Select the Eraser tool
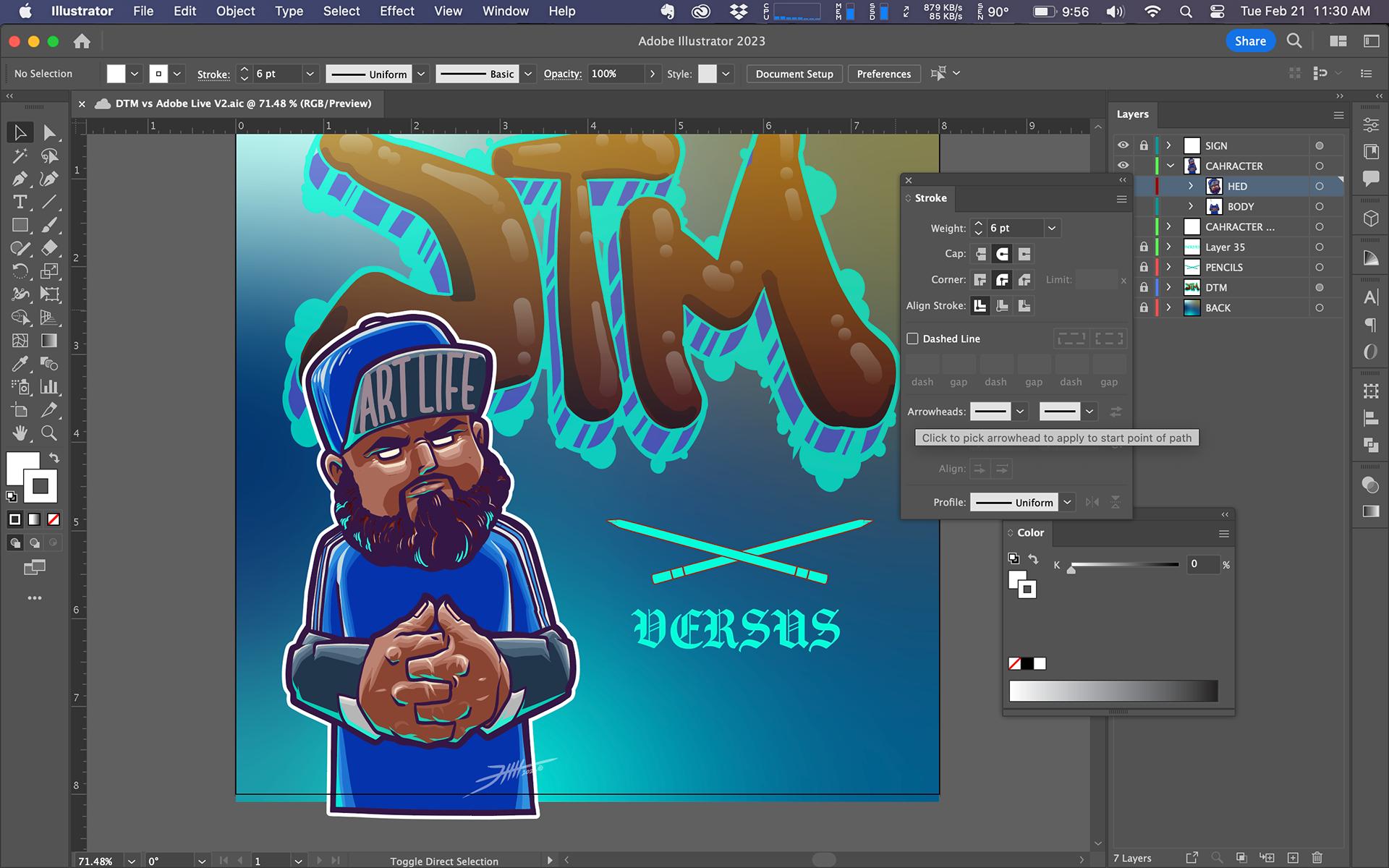1389x868 pixels. [49, 248]
